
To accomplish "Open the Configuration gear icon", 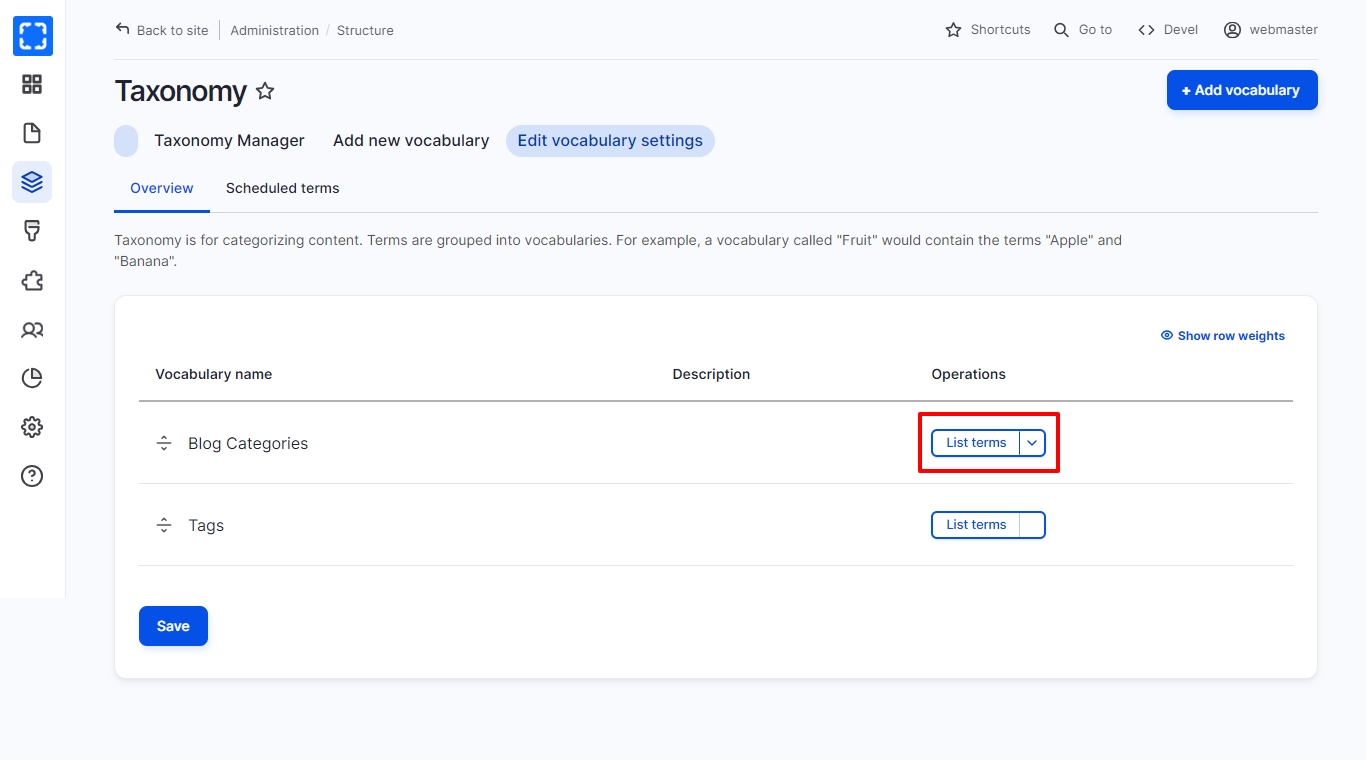I will point(32,427).
